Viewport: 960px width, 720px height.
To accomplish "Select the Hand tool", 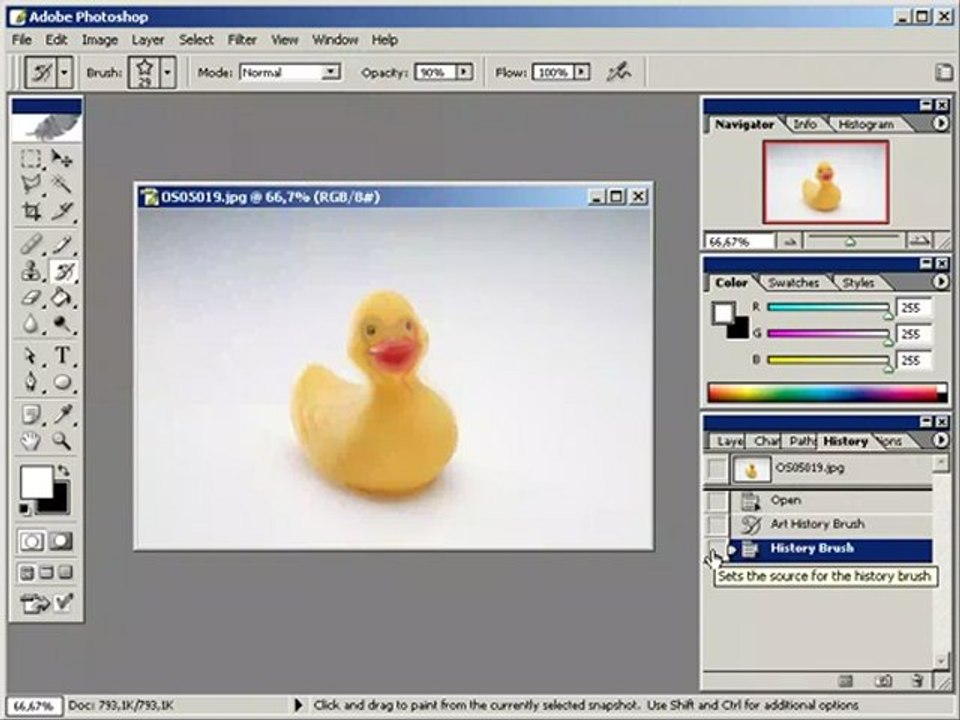I will [31, 441].
